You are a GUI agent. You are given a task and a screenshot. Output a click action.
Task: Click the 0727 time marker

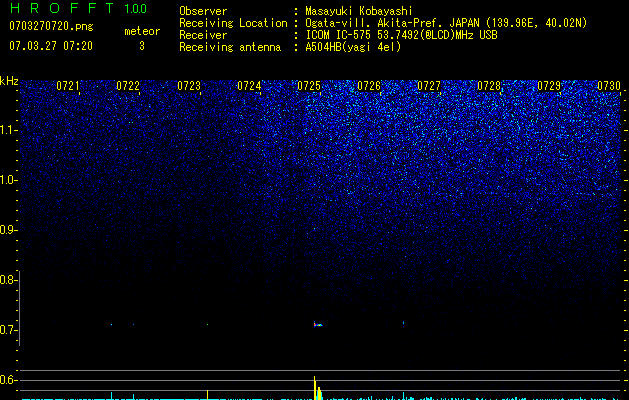click(429, 86)
